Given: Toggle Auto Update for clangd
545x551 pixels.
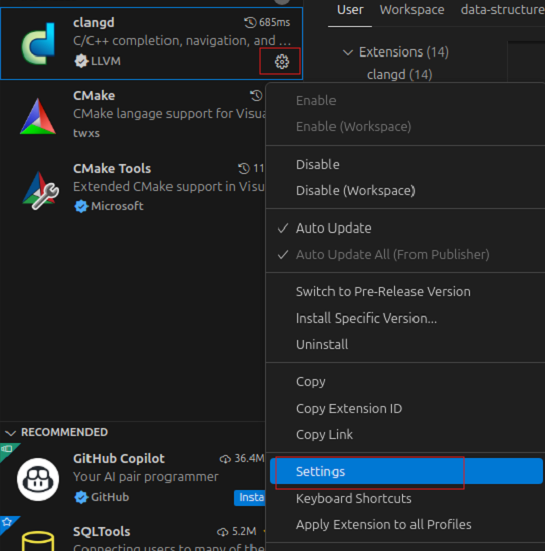Looking at the screenshot, I should point(333,228).
